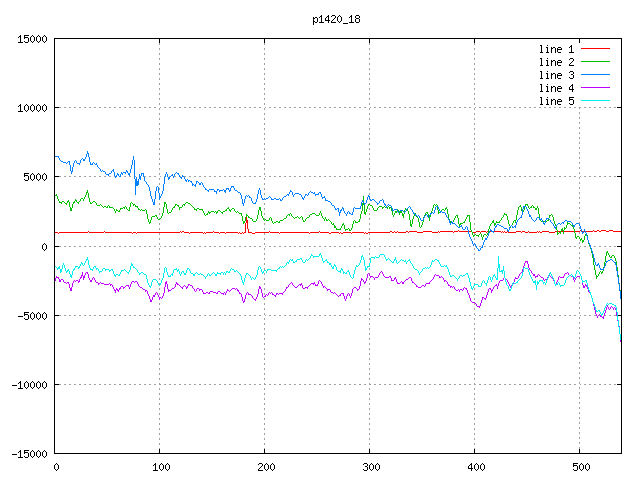
Task: Click the -10000 y-axis tick label
Action: coord(29,384)
